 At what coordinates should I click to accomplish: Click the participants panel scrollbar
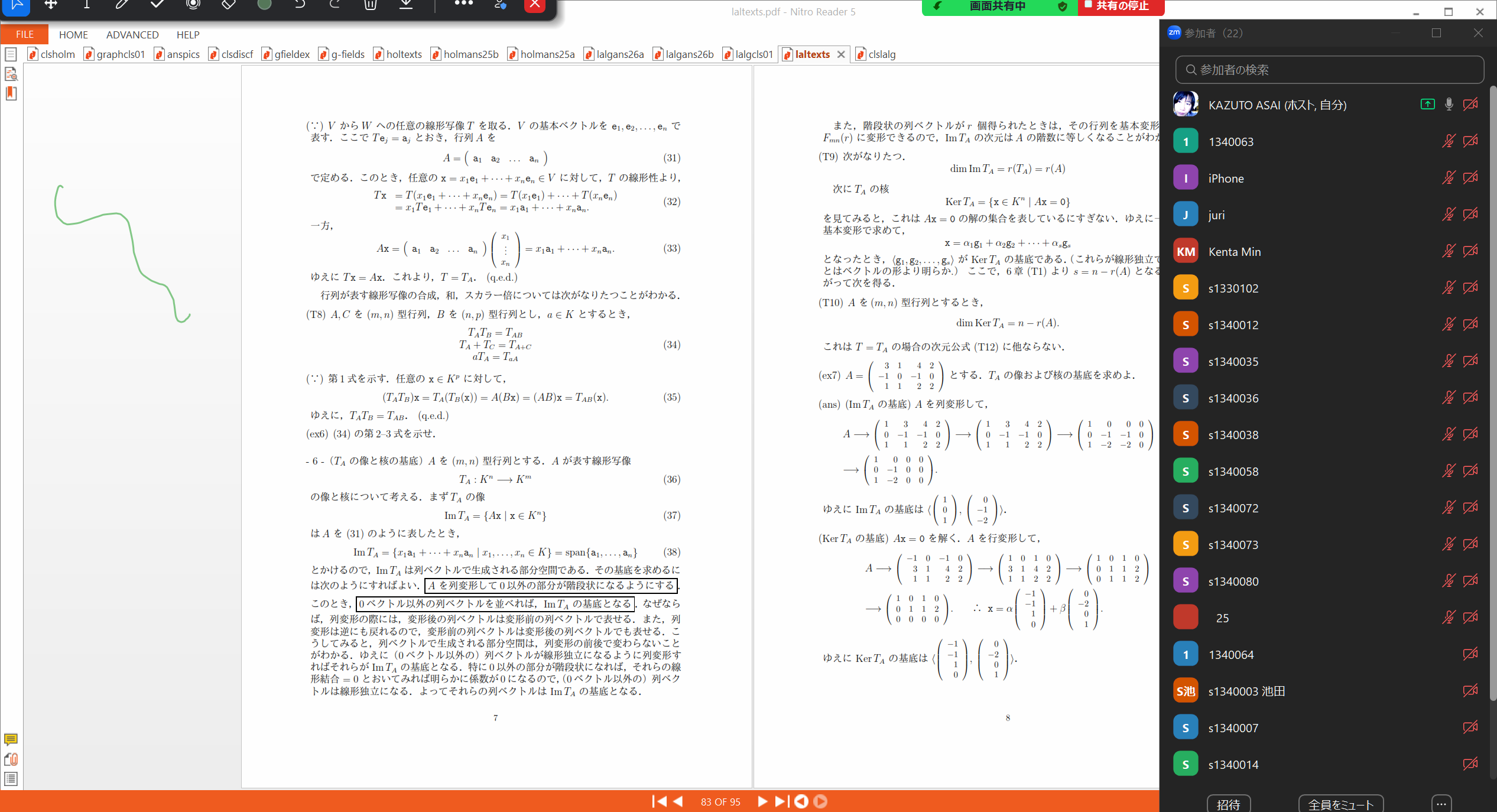coord(1492,393)
